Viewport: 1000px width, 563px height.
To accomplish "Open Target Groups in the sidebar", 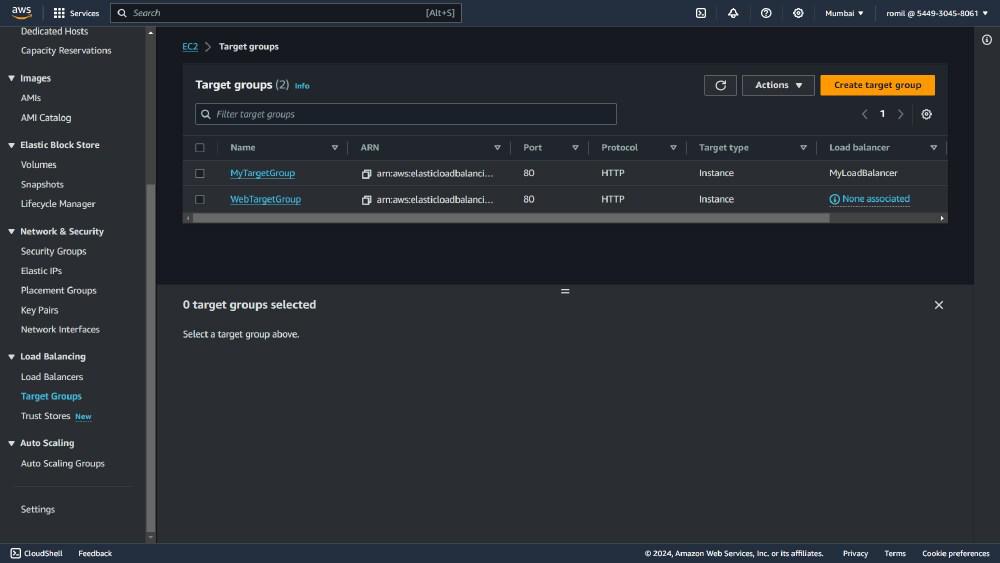I will click(51, 396).
